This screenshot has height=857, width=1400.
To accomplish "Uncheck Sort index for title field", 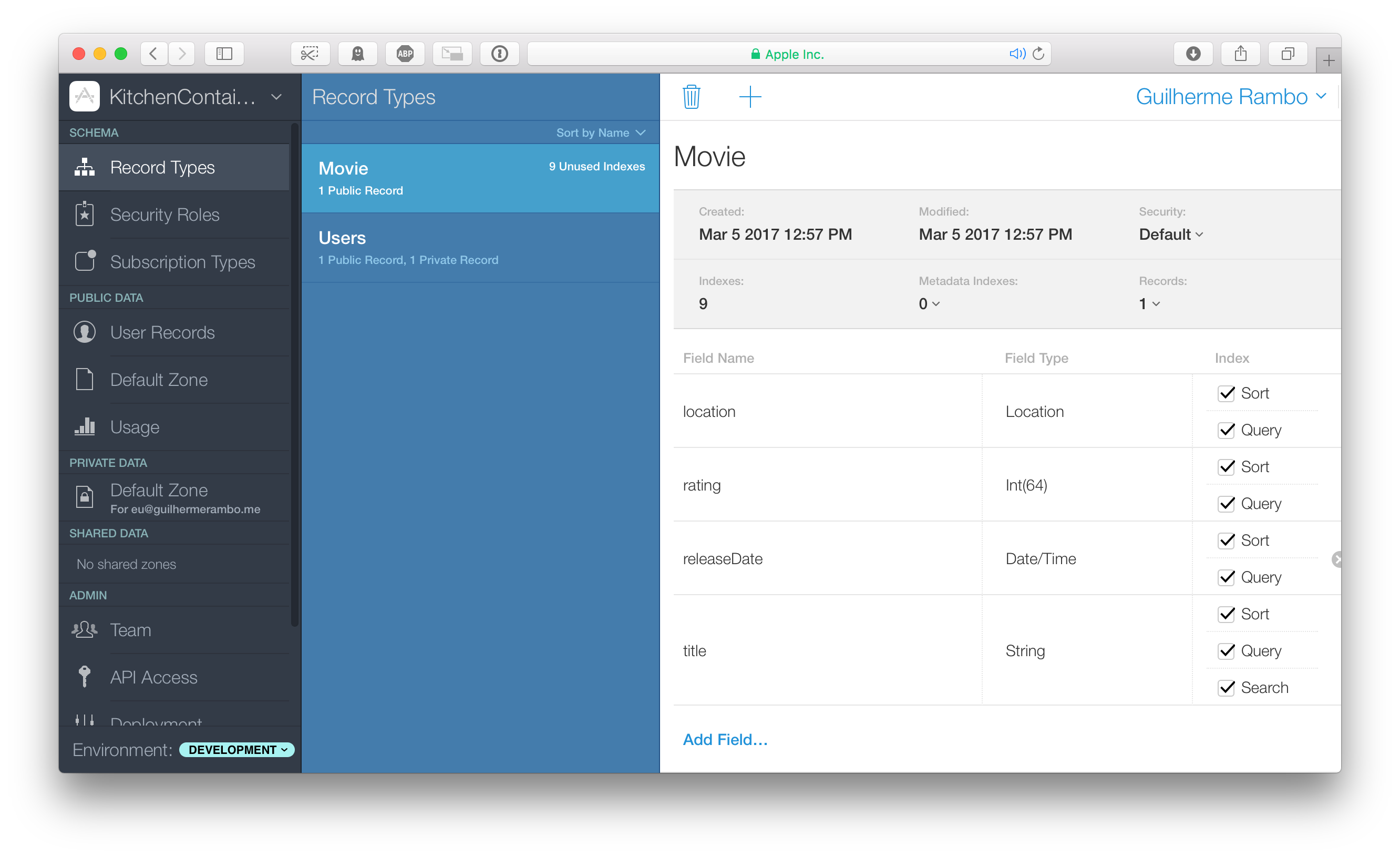I will (x=1226, y=614).
